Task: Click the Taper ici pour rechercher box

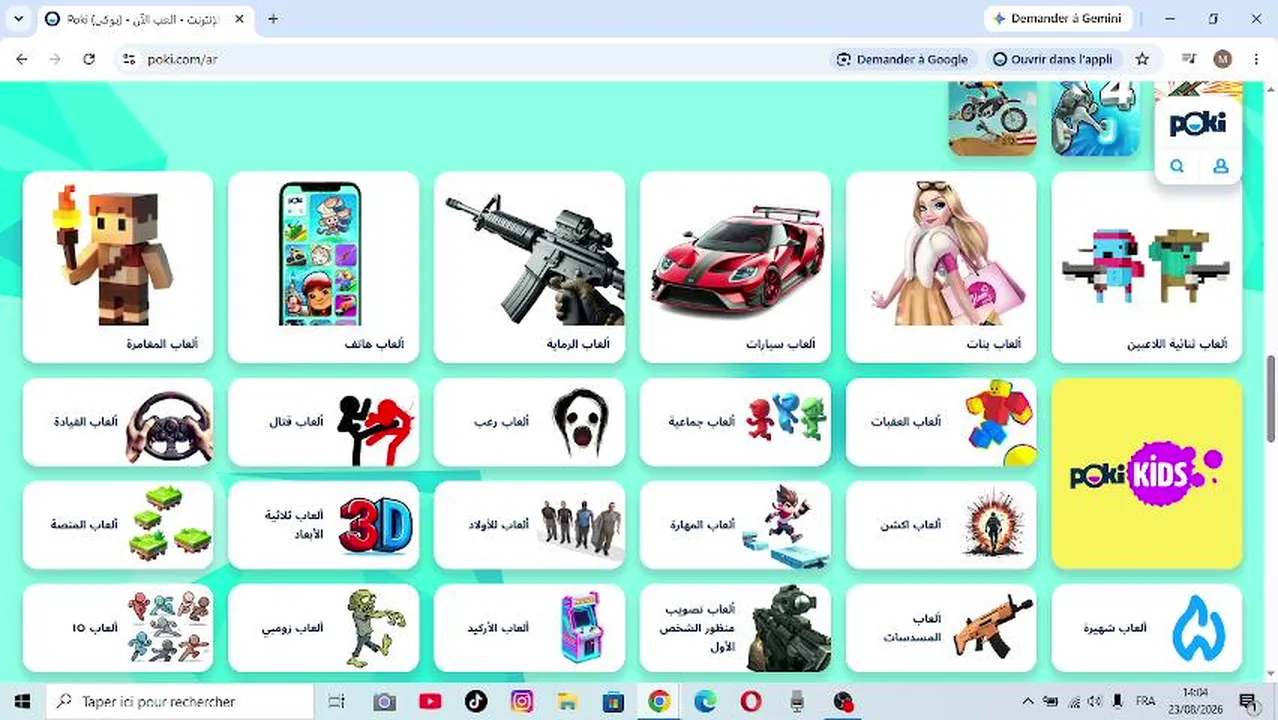Action: coord(182,701)
